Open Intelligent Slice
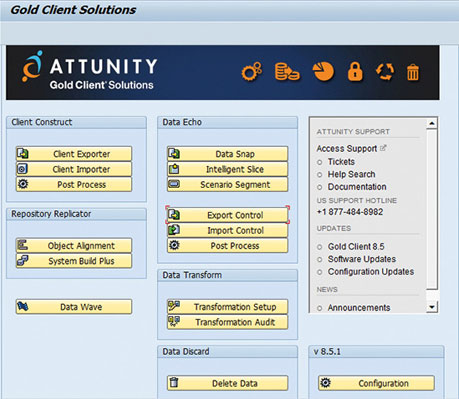459x399 pixels. click(227, 169)
